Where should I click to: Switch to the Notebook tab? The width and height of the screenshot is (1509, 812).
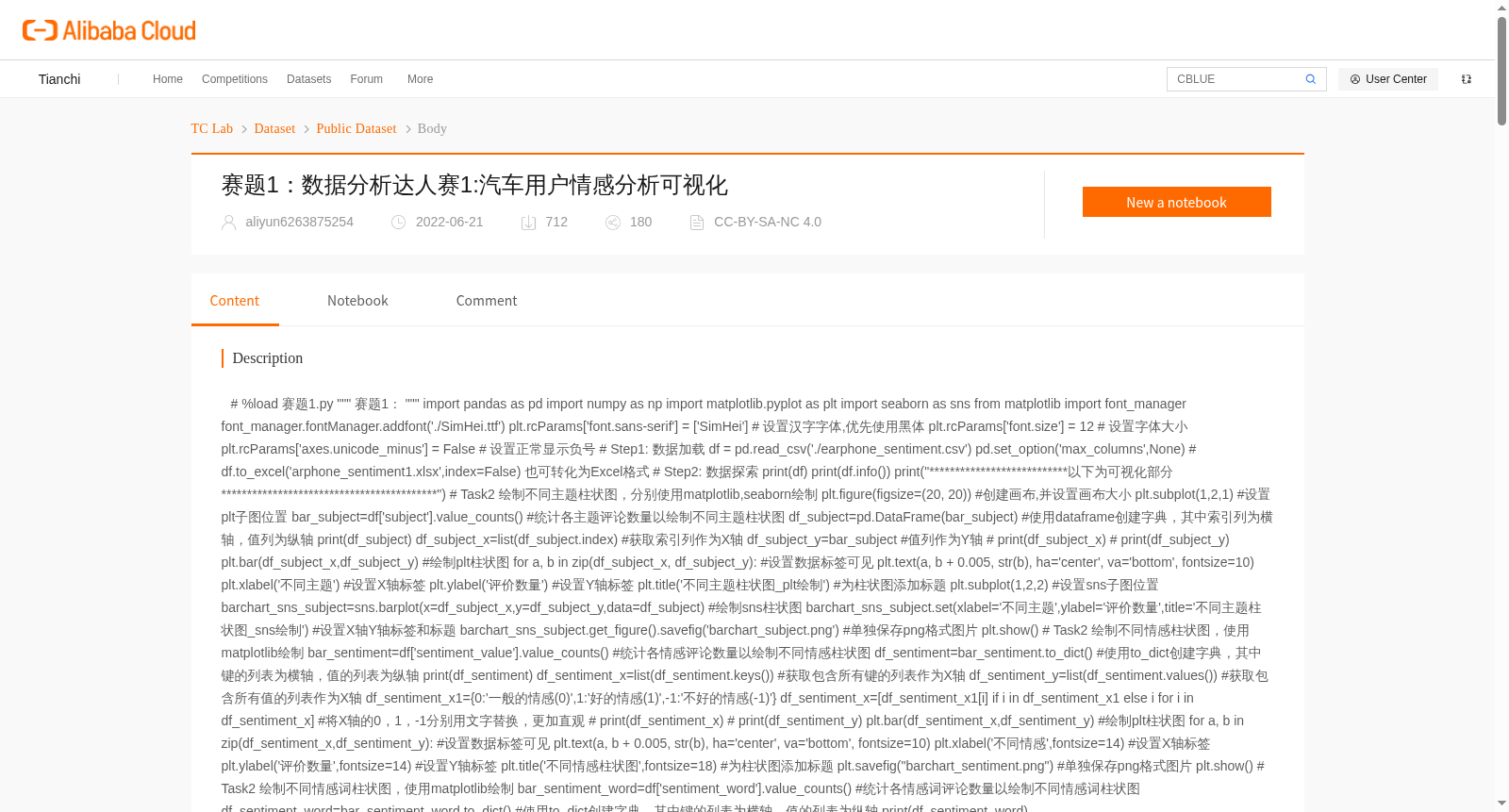click(x=357, y=300)
